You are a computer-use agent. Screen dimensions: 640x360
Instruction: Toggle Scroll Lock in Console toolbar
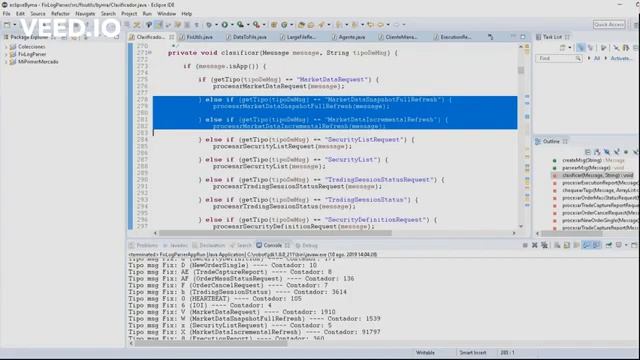coord(567,245)
